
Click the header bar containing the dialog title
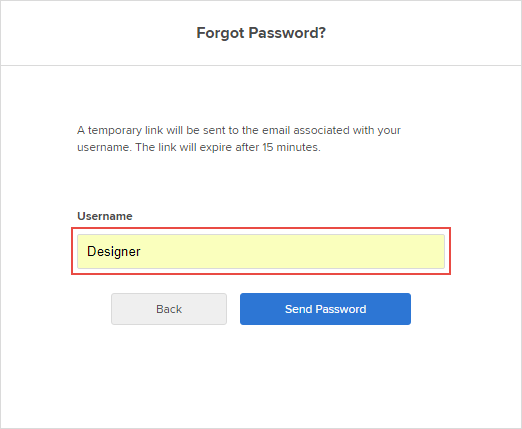point(261,33)
